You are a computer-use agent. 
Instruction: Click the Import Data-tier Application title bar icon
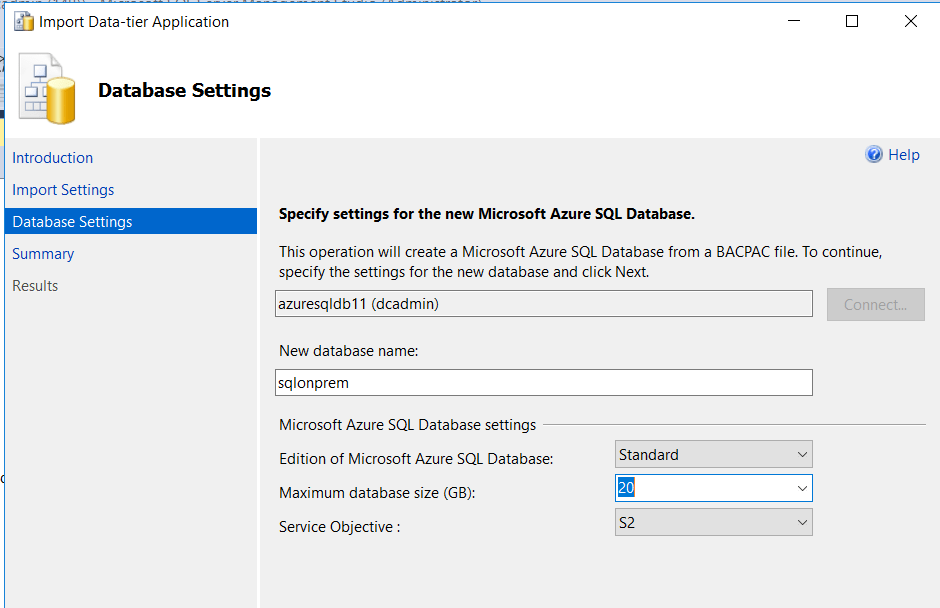point(23,21)
